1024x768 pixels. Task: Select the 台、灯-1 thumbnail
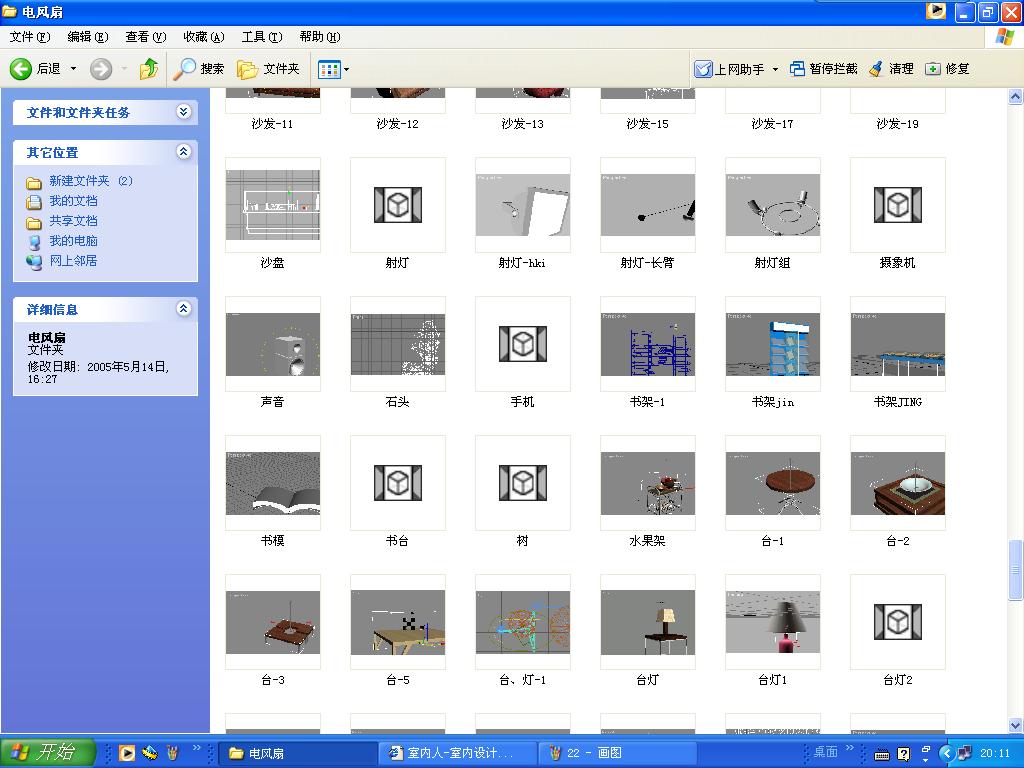point(522,622)
